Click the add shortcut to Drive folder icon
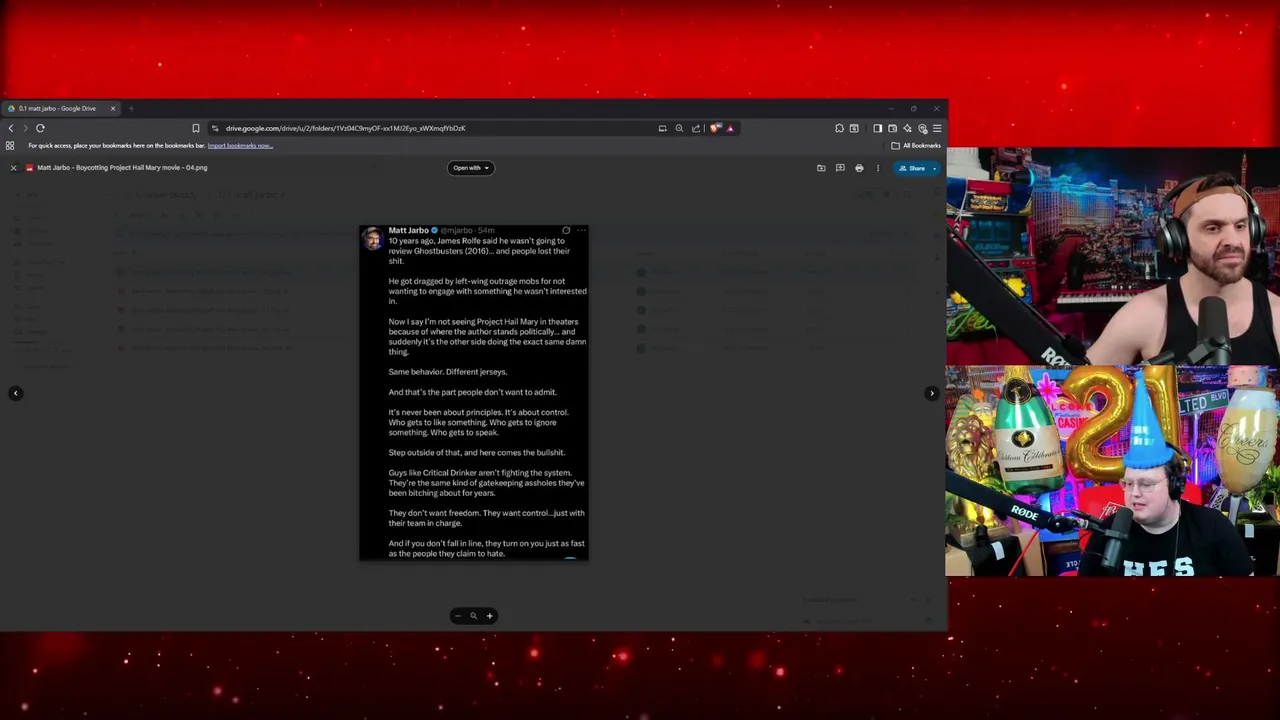 [821, 168]
